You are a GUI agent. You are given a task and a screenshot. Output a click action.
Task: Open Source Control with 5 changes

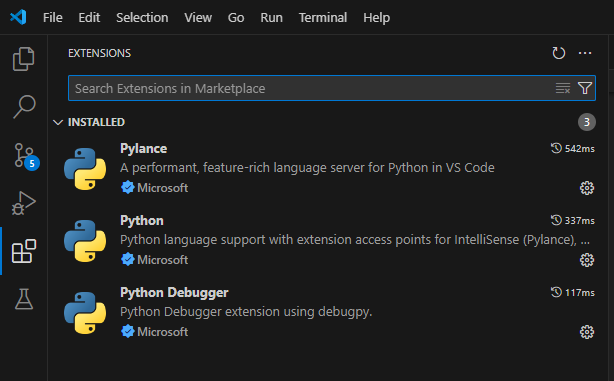(26, 156)
